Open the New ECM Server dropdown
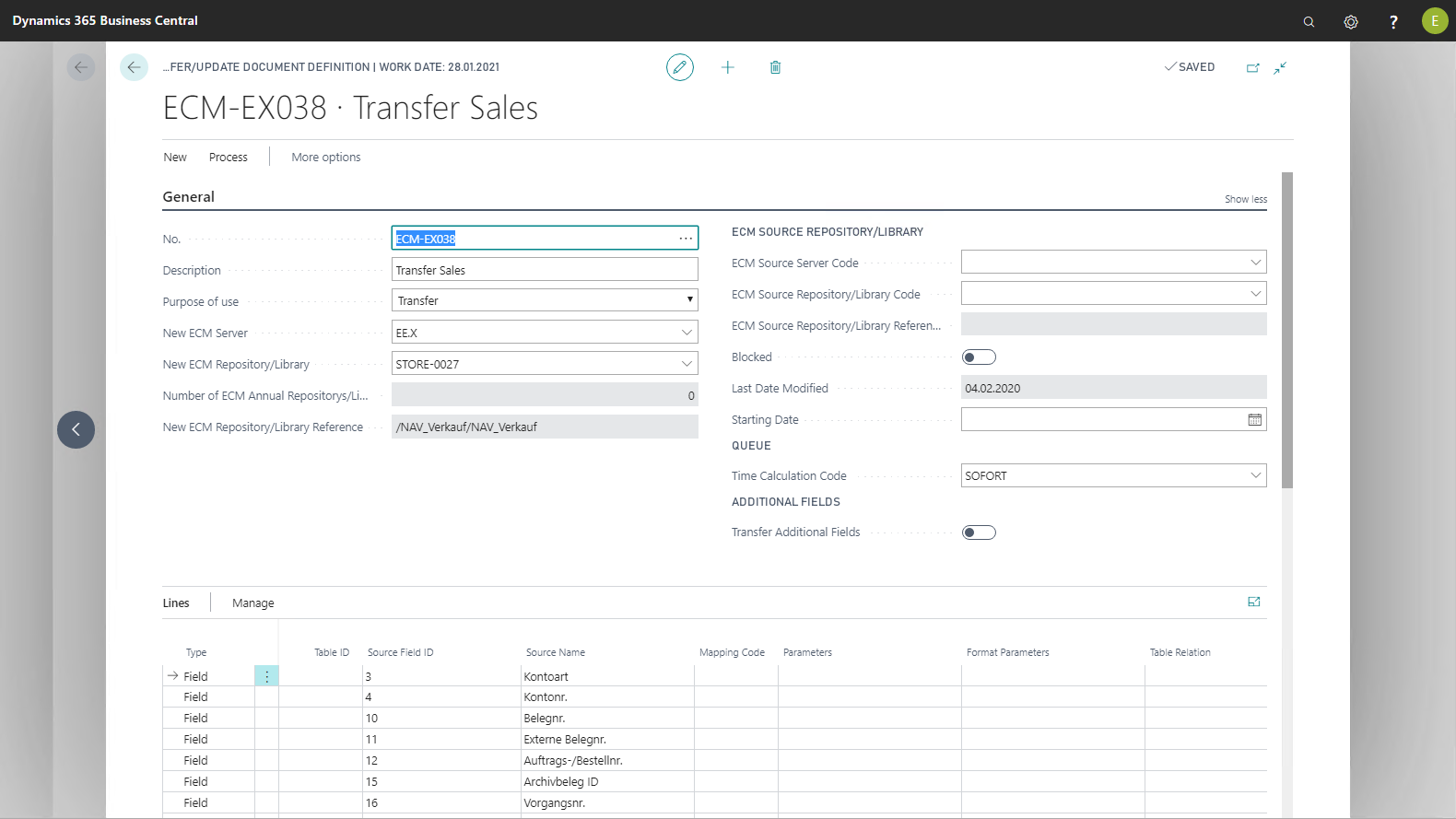Viewport: 1456px width, 819px height. (x=686, y=333)
